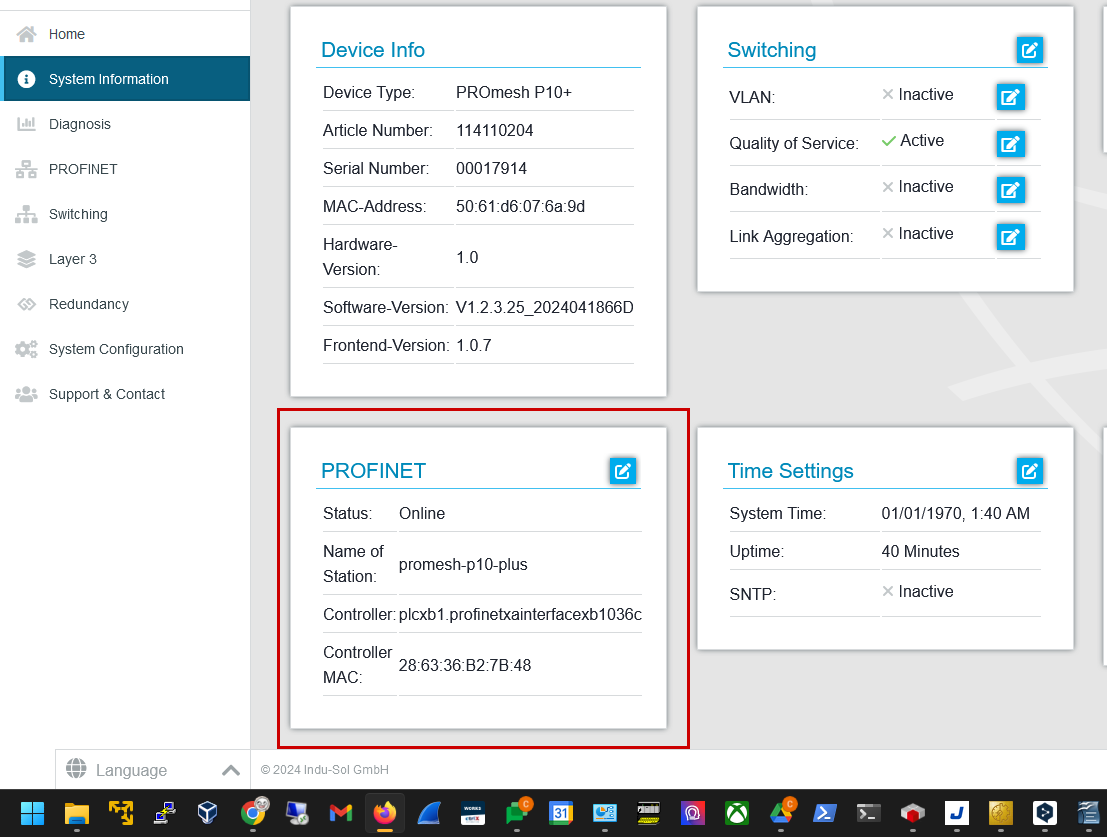Edit the Switching card settings
The width and height of the screenshot is (1107, 837).
1029,50
